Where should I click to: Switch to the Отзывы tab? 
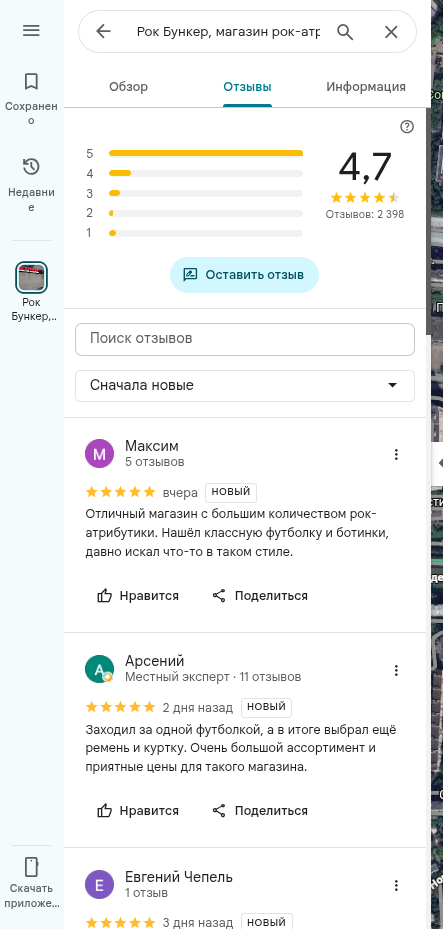pos(248,87)
